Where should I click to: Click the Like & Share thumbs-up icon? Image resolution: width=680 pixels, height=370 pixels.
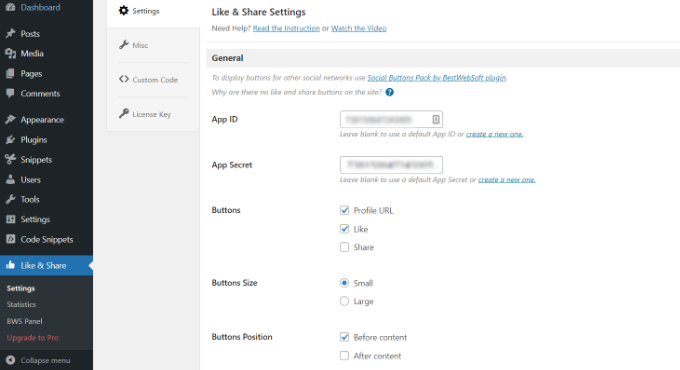10,265
